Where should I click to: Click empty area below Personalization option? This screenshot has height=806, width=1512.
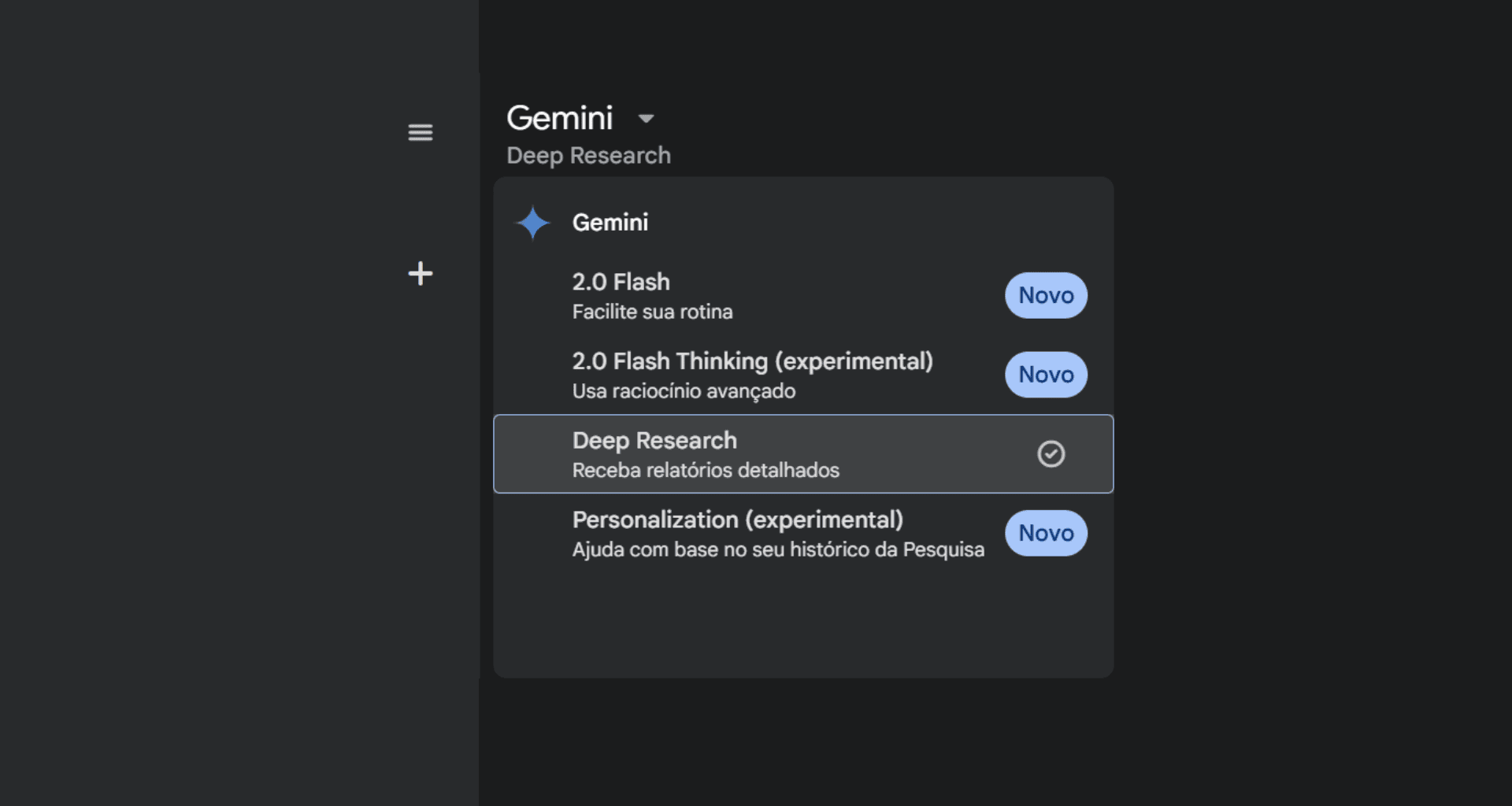[x=803, y=622]
